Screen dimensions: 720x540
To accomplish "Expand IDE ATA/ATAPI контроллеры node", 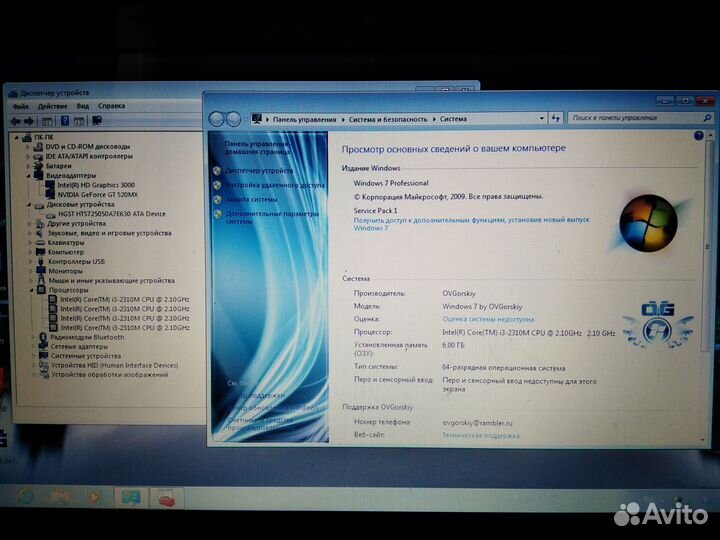I will [x=28, y=157].
